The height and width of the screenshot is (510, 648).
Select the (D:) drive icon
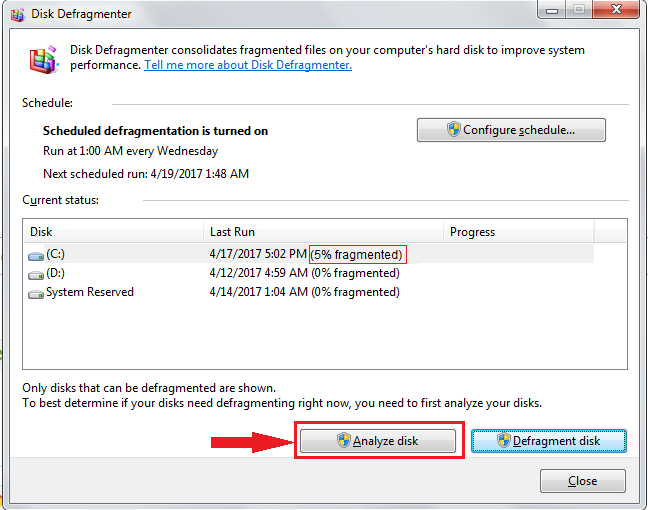pos(36,274)
